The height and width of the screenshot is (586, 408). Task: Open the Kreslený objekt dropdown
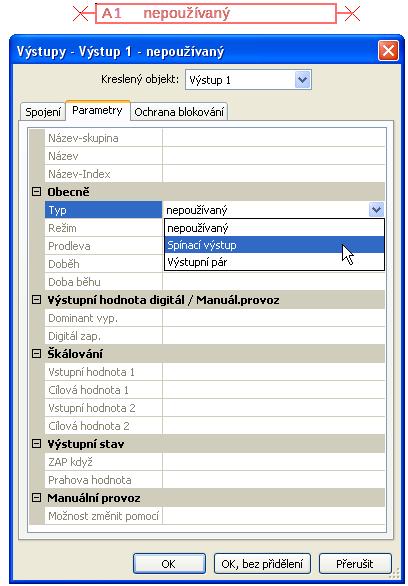[302, 80]
